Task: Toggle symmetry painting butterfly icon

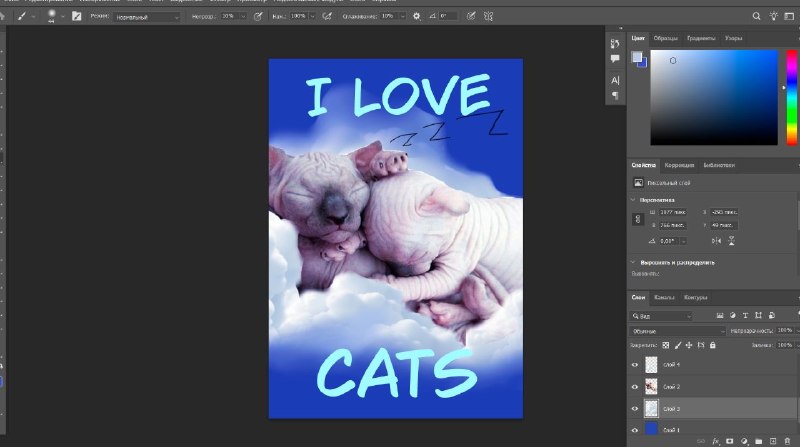Action: 488,16
